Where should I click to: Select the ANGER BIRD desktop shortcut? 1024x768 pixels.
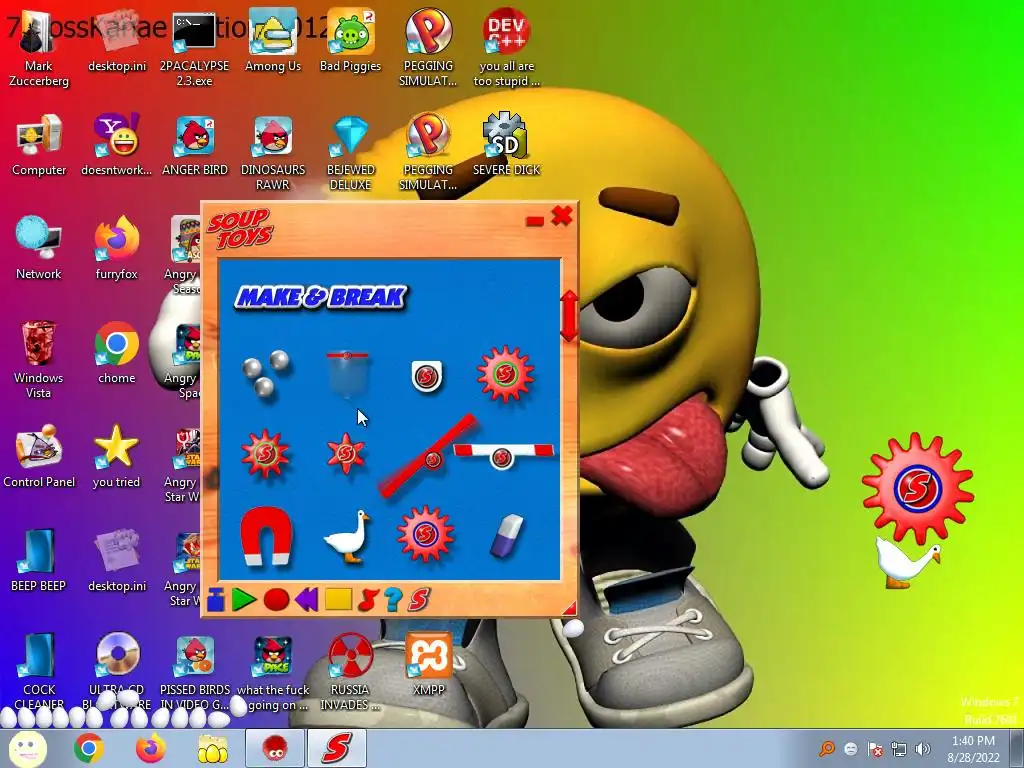pos(195,145)
